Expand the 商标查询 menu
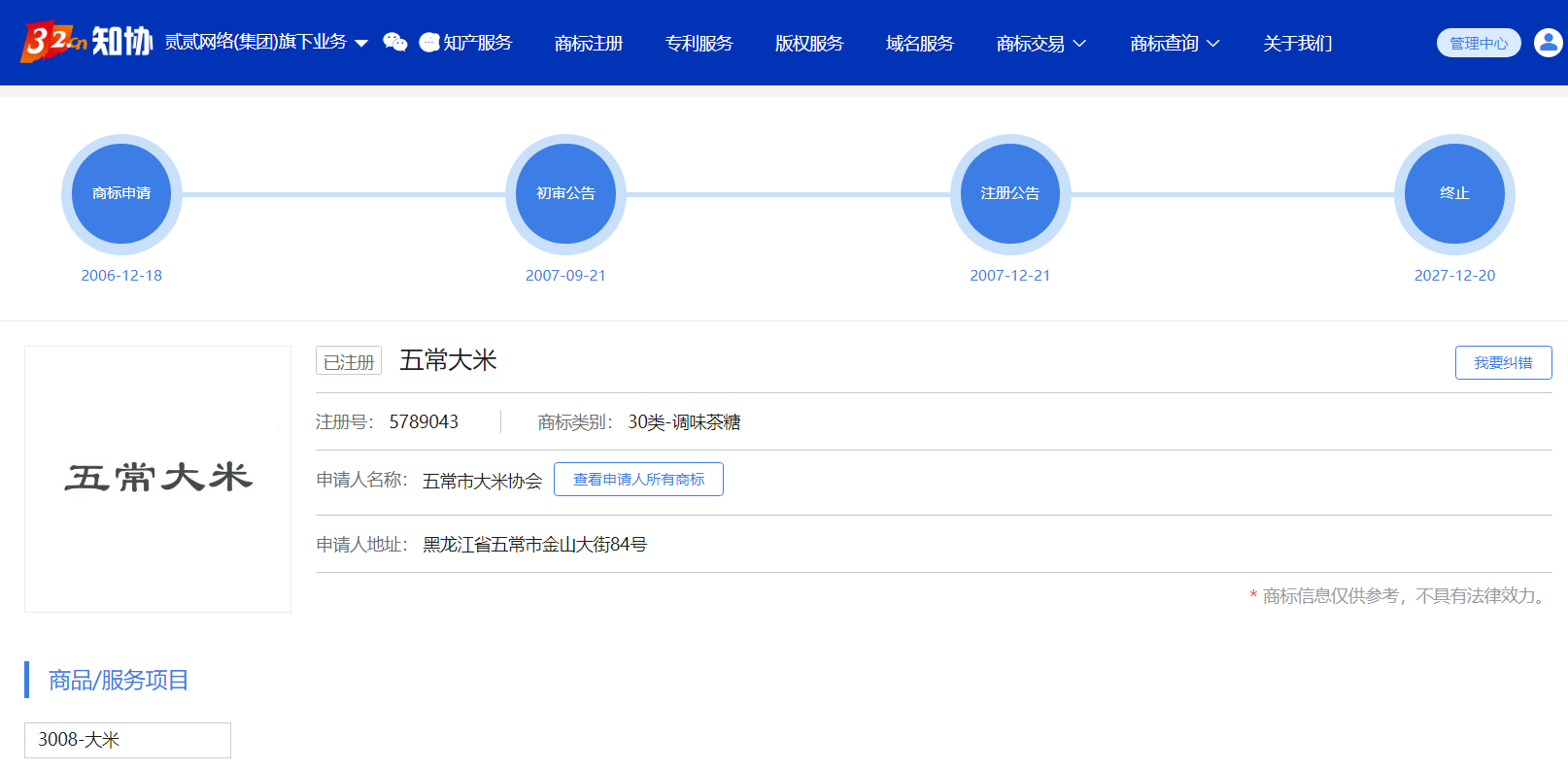The height and width of the screenshot is (770, 1568). click(x=1175, y=43)
